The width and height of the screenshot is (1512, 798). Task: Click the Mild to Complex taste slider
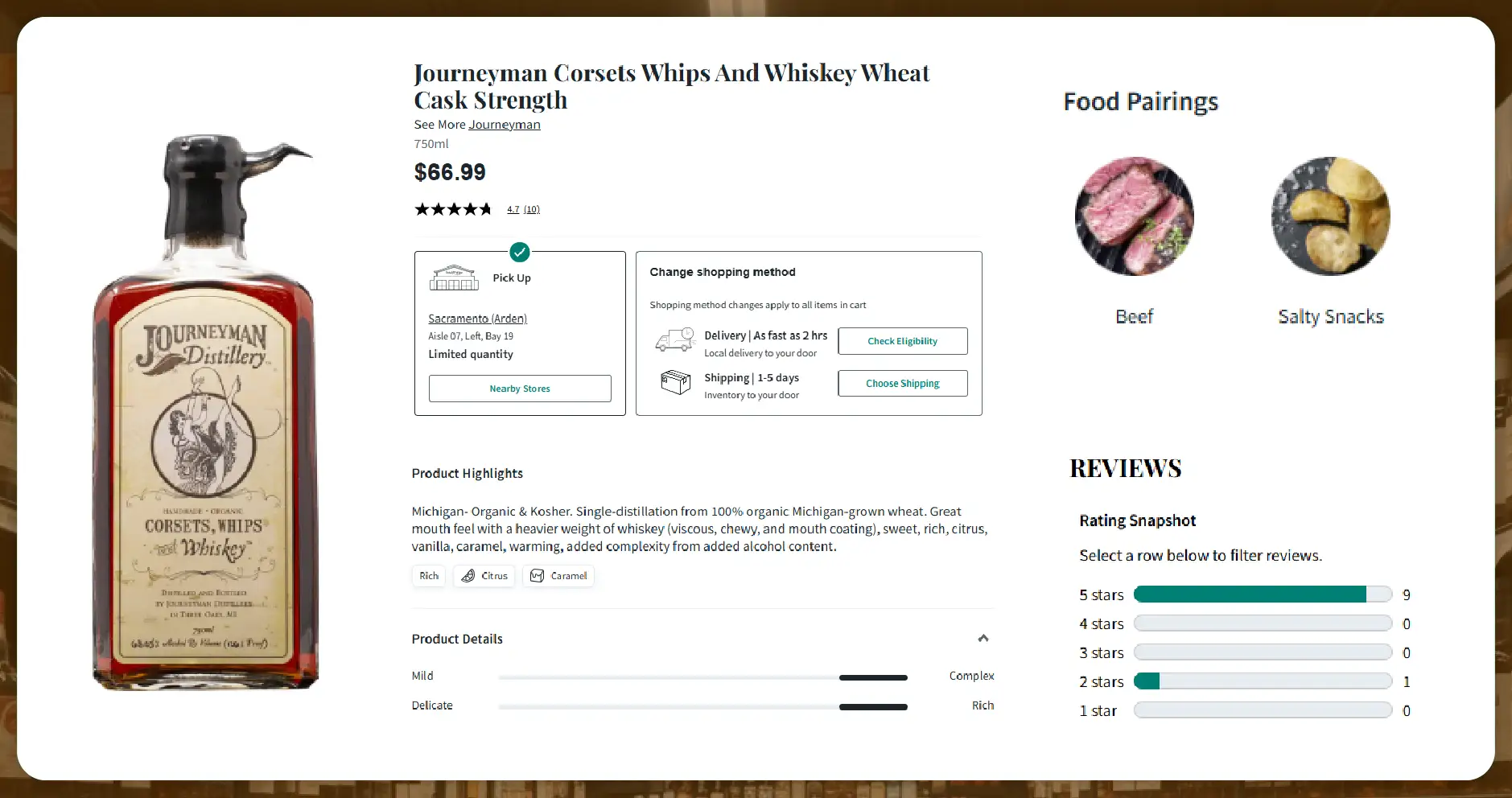[x=704, y=677]
